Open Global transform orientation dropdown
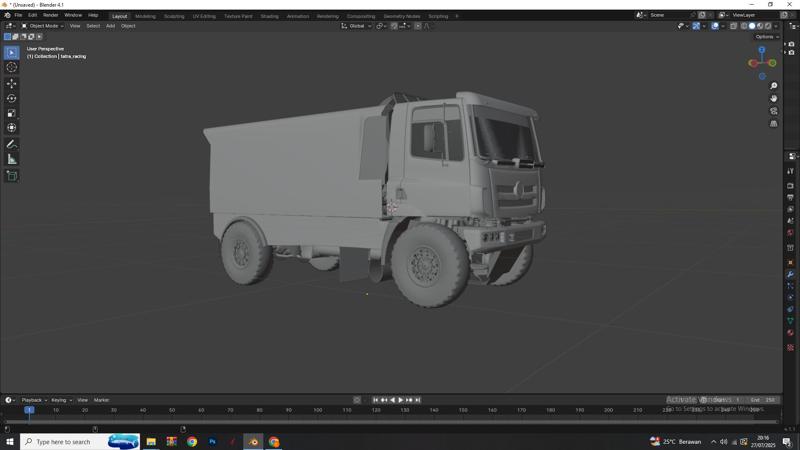The height and width of the screenshot is (450, 800). click(x=356, y=26)
